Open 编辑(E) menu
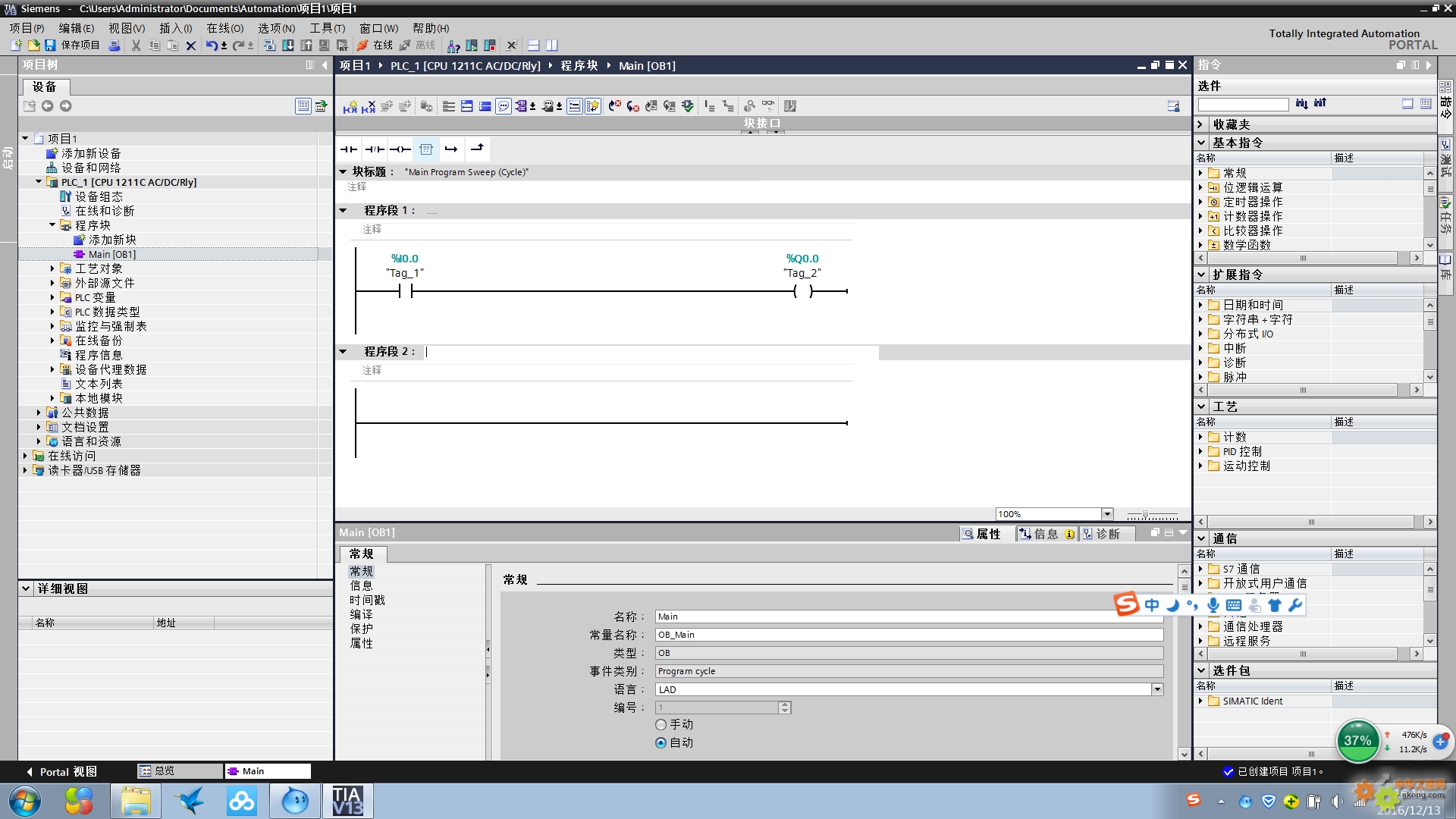Image resolution: width=1456 pixels, height=819 pixels. 77,28
